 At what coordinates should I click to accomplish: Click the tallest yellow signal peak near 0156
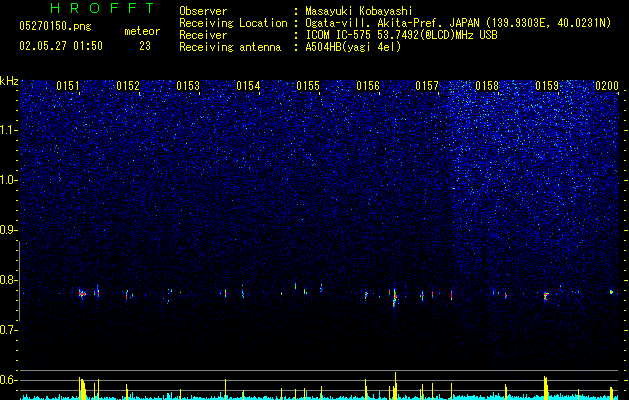[395, 386]
